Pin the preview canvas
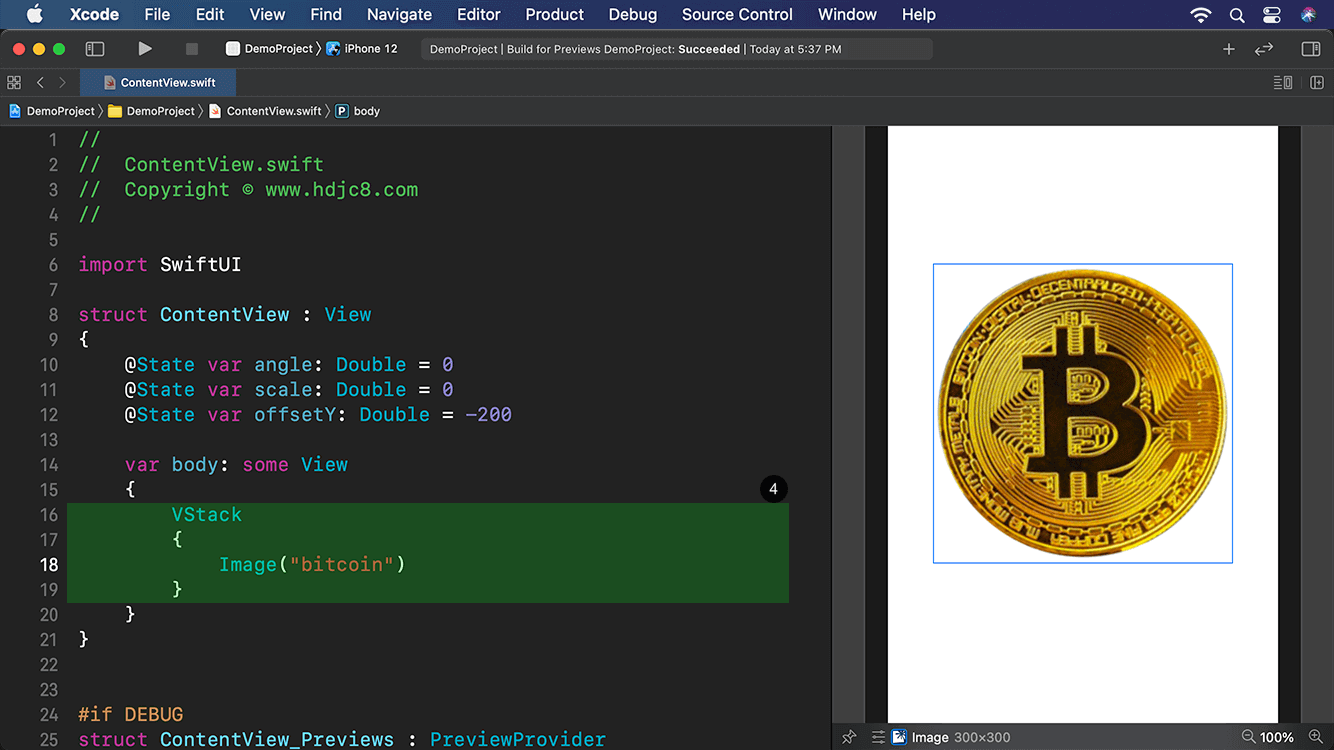This screenshot has height=750, width=1334. pos(849,737)
